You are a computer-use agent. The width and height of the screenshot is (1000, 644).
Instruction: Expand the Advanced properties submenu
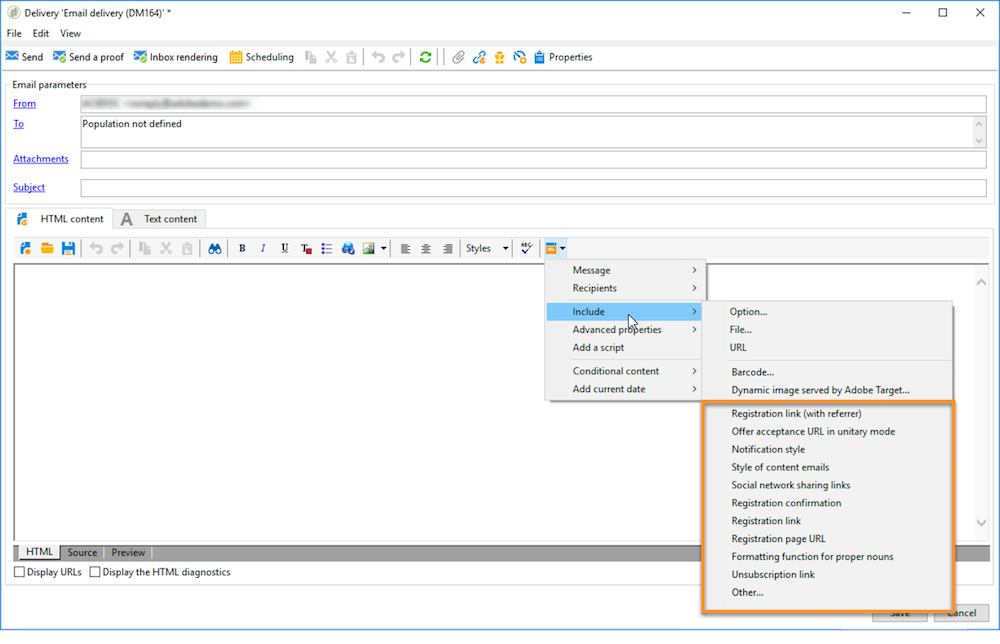click(625, 330)
